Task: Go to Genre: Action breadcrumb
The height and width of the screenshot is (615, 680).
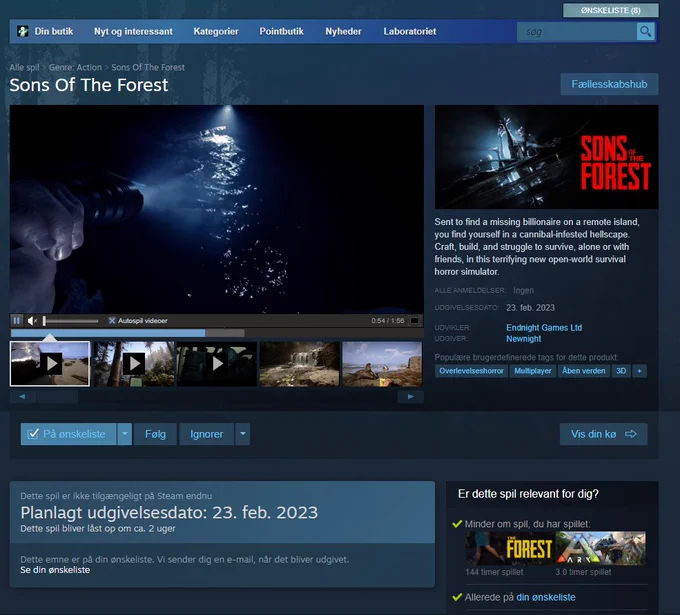Action: click(x=75, y=67)
